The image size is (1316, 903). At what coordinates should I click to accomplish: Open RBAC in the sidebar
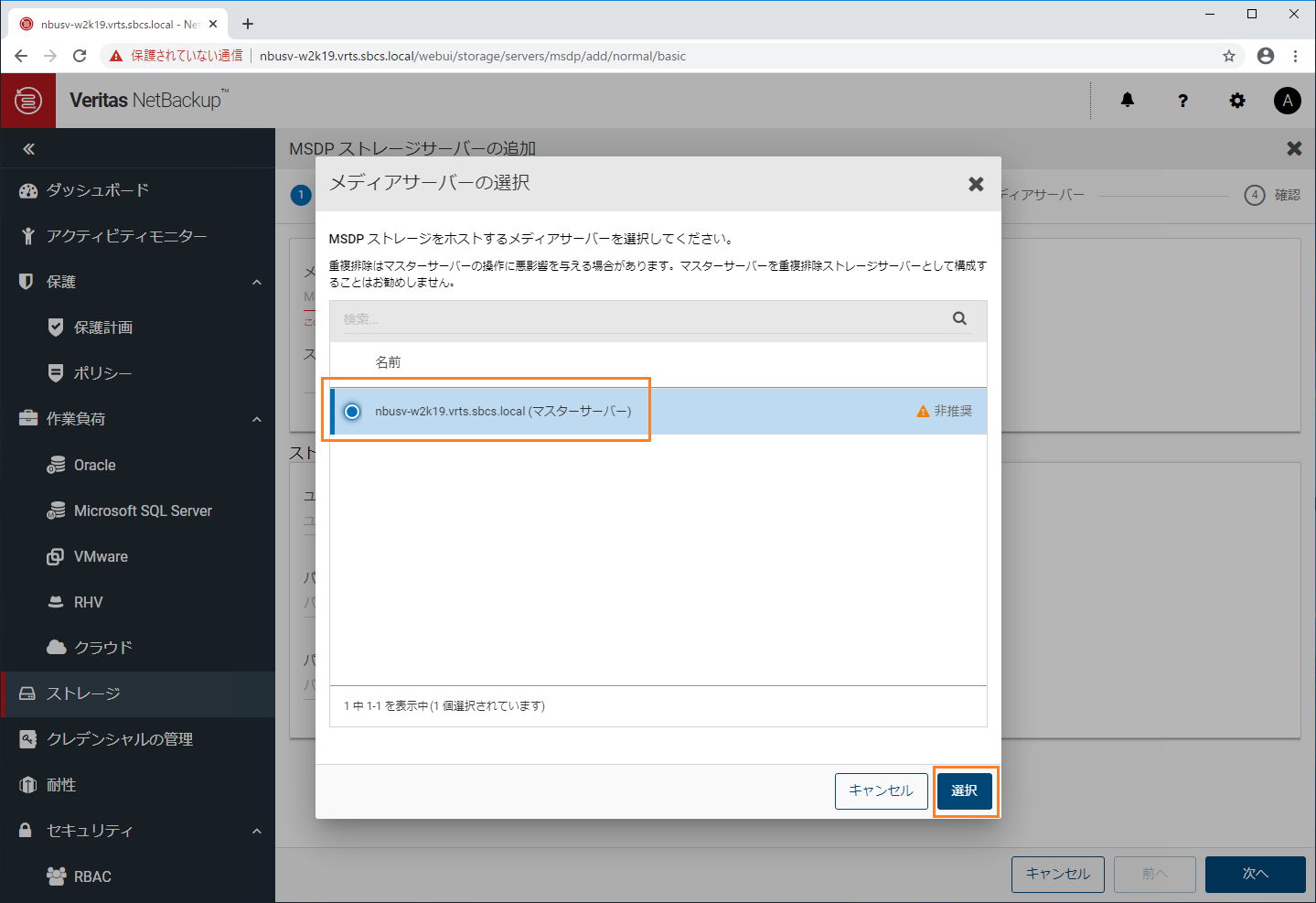tap(92, 876)
